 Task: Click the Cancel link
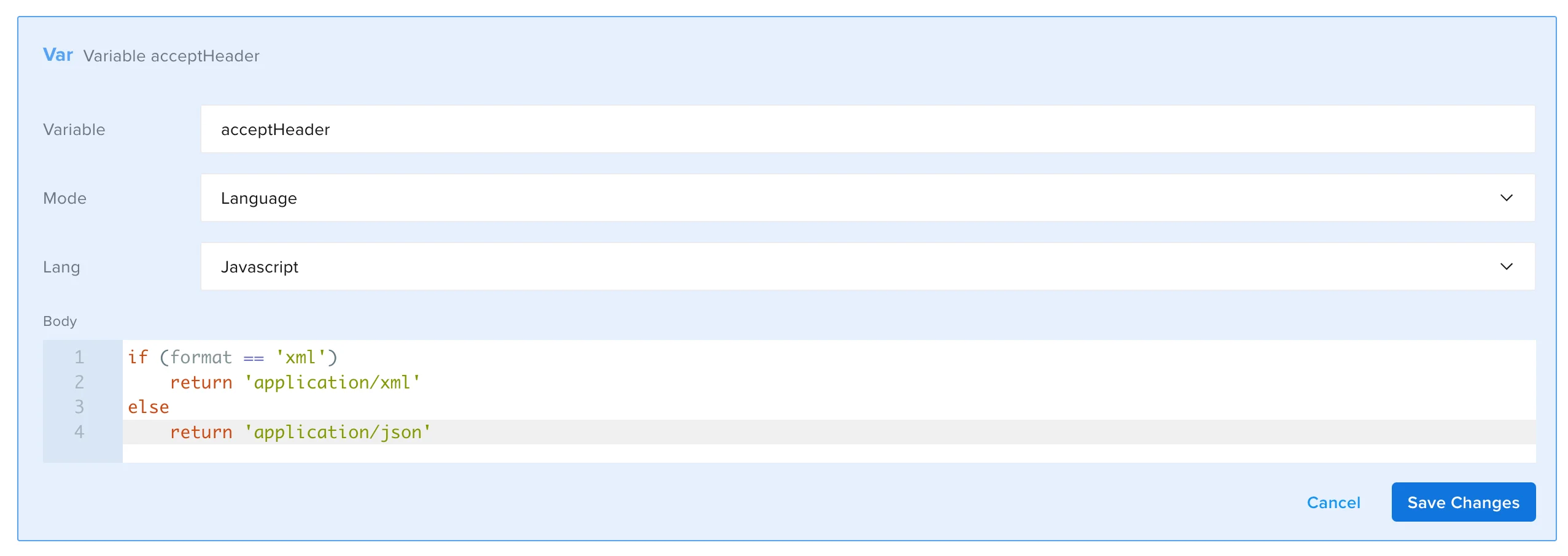click(x=1333, y=503)
